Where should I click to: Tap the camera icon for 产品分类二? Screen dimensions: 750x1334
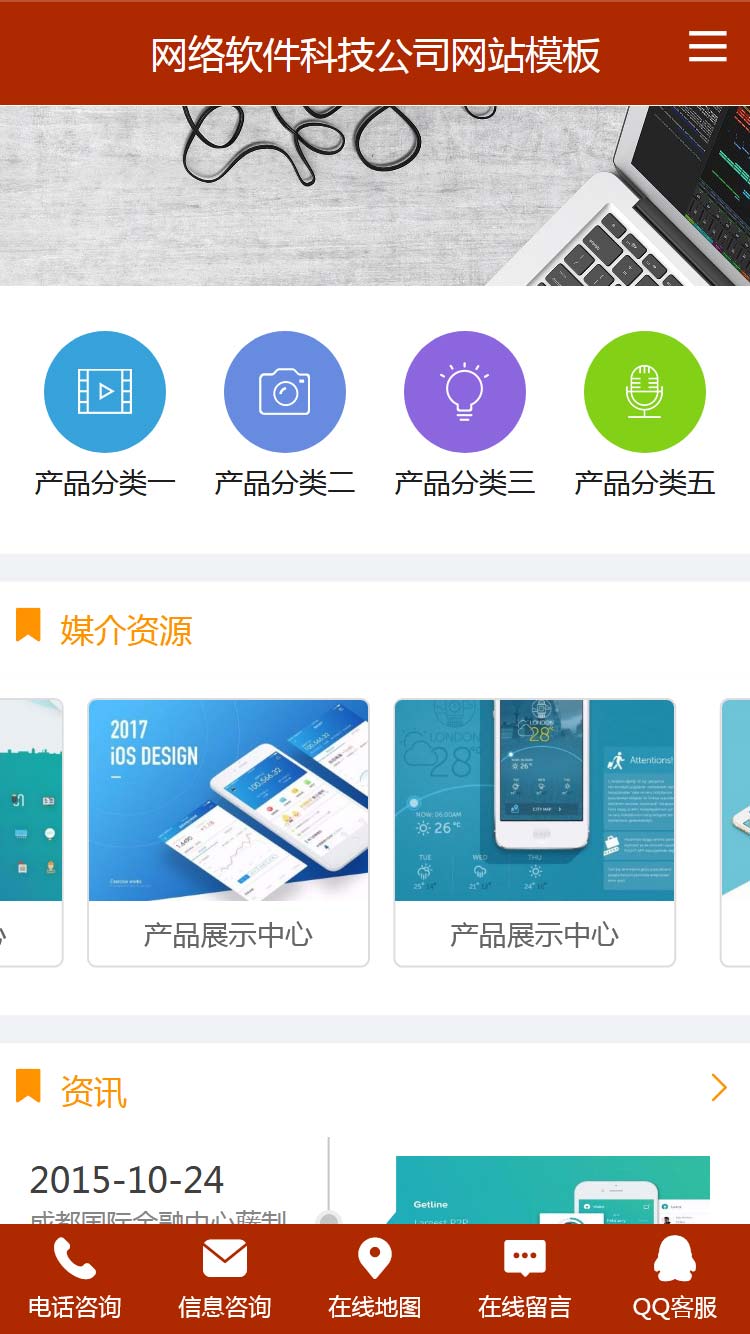[285, 392]
